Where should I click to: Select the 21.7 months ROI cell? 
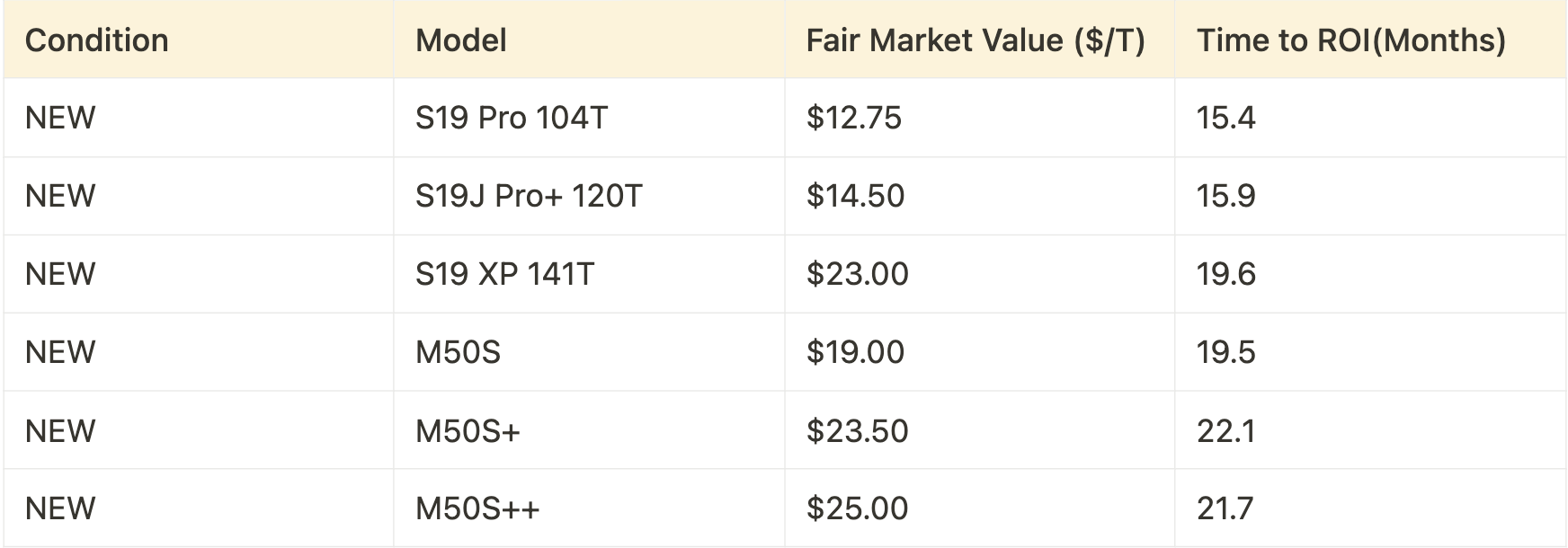(1370, 508)
